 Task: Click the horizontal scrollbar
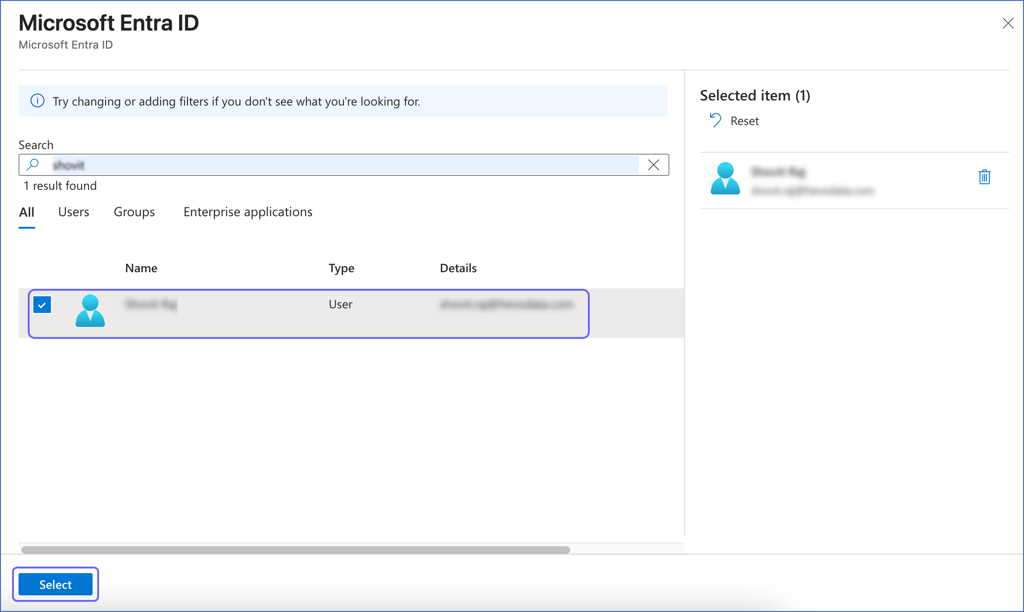click(x=295, y=550)
